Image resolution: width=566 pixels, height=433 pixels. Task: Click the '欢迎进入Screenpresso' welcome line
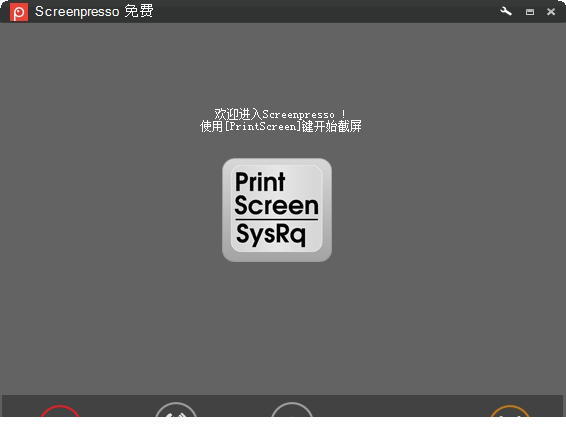tap(280, 114)
